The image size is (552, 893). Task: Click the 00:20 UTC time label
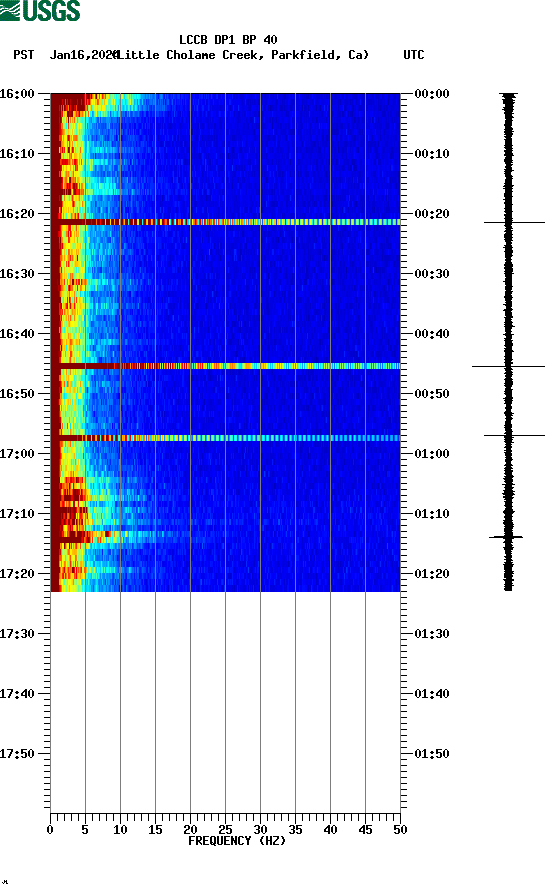pyautogui.click(x=432, y=214)
